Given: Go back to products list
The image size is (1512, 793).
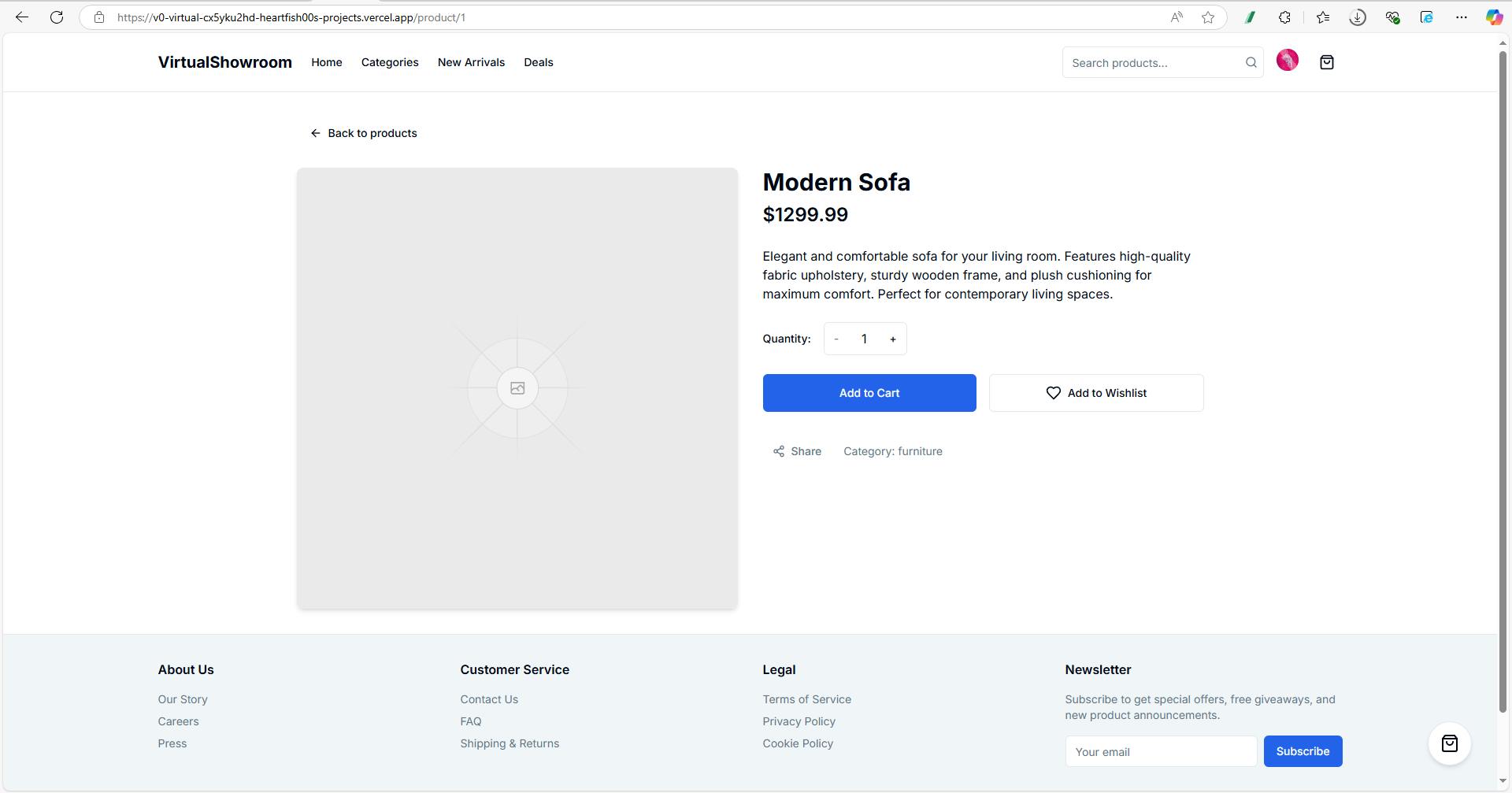Looking at the screenshot, I should (364, 133).
